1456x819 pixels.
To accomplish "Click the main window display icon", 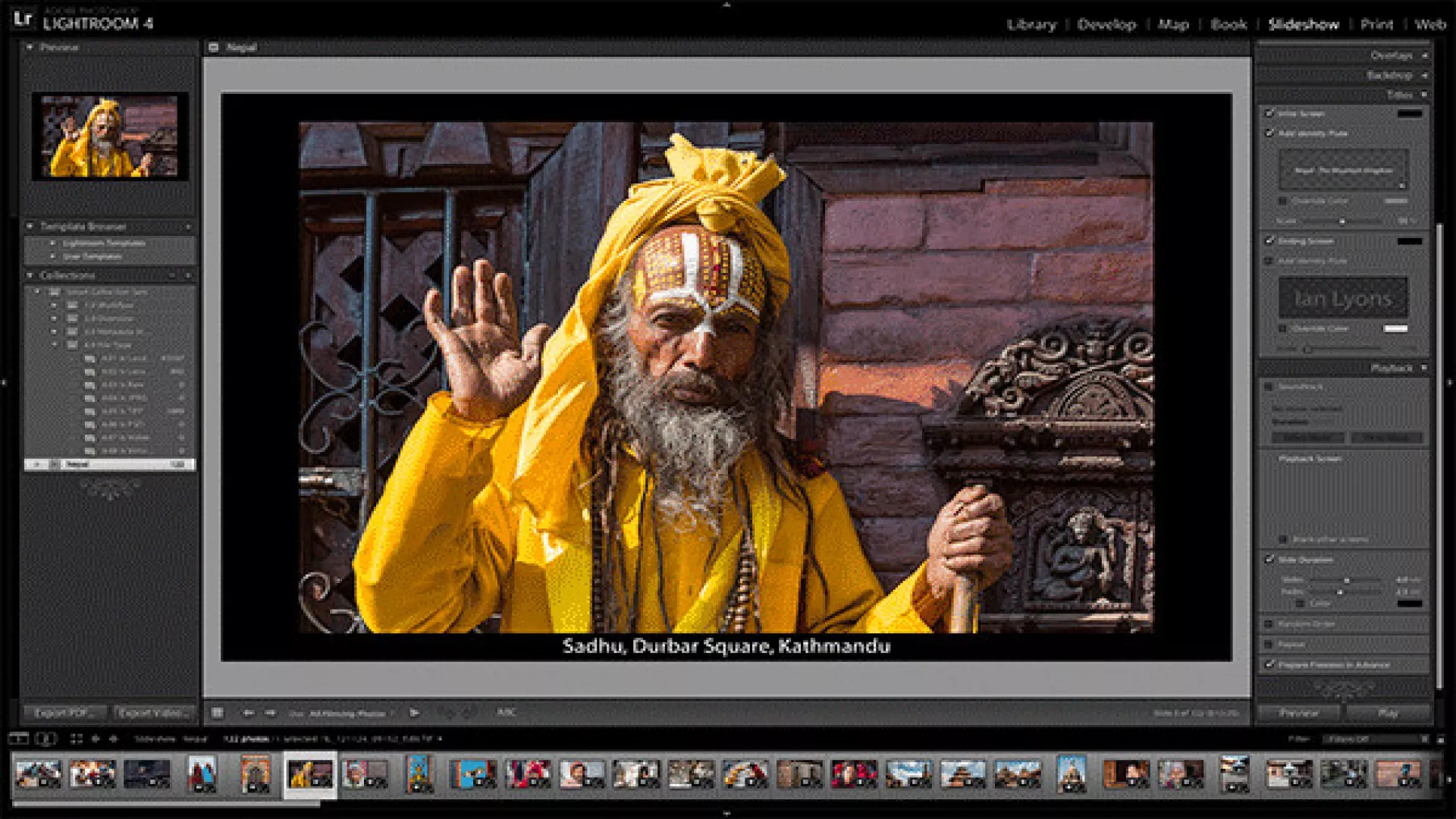I will (18, 739).
